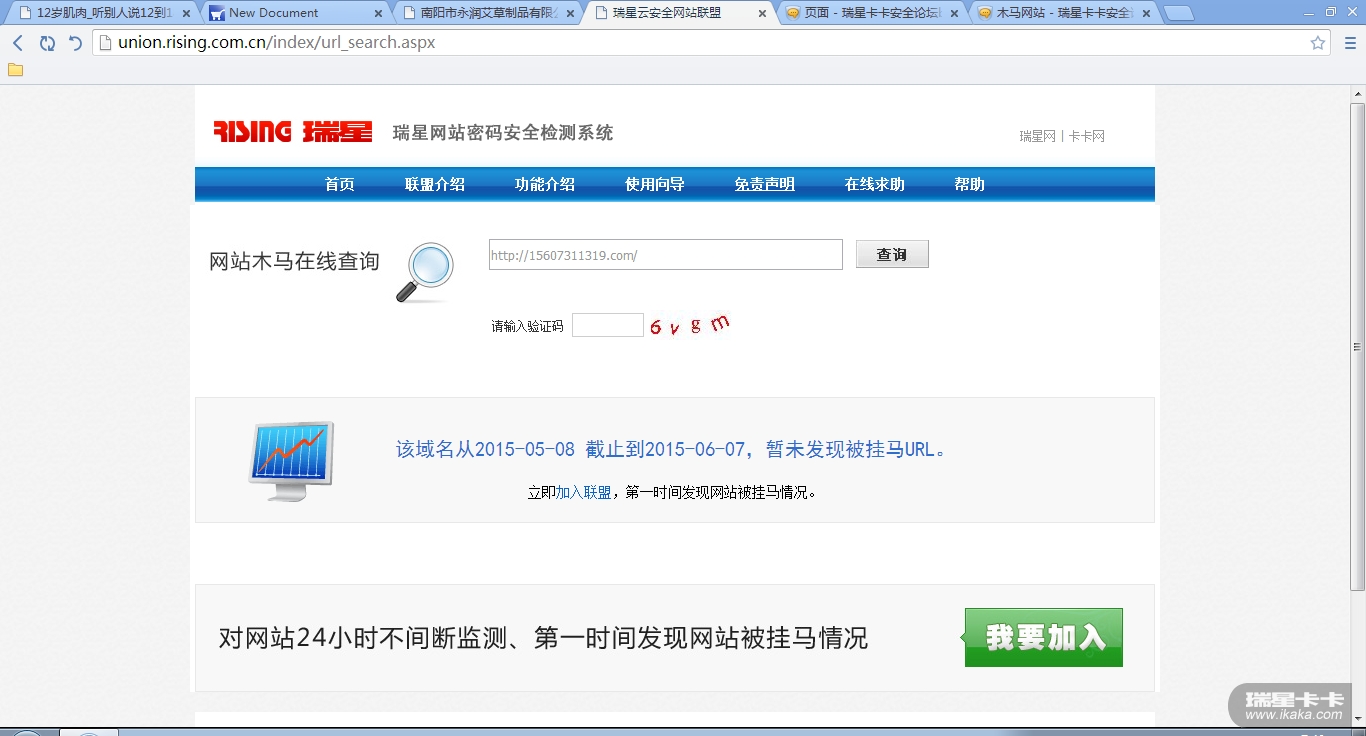The width and height of the screenshot is (1366, 736).
Task: Open 联盟介绍 in the navigation bar
Action: pyautogui.click(x=435, y=185)
